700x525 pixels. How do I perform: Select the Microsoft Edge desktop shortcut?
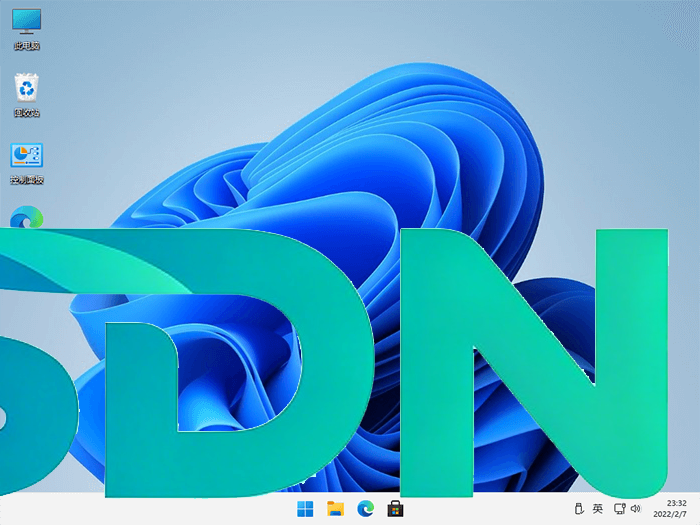[x=27, y=217]
